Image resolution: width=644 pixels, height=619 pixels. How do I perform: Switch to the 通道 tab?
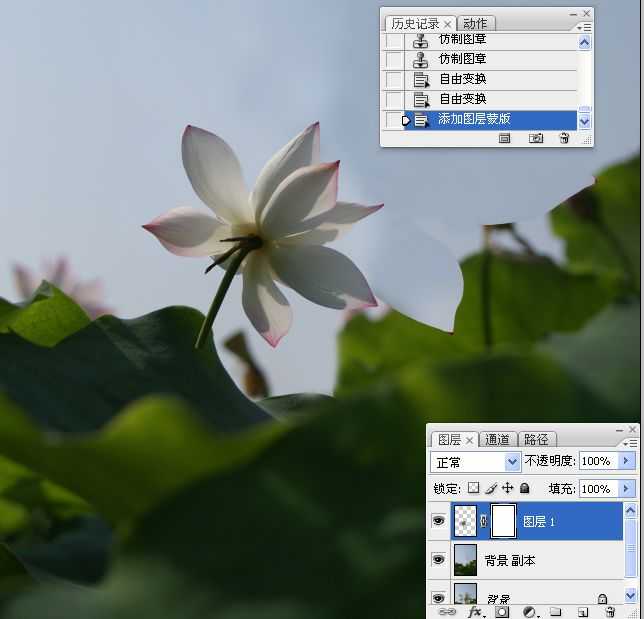(498, 439)
